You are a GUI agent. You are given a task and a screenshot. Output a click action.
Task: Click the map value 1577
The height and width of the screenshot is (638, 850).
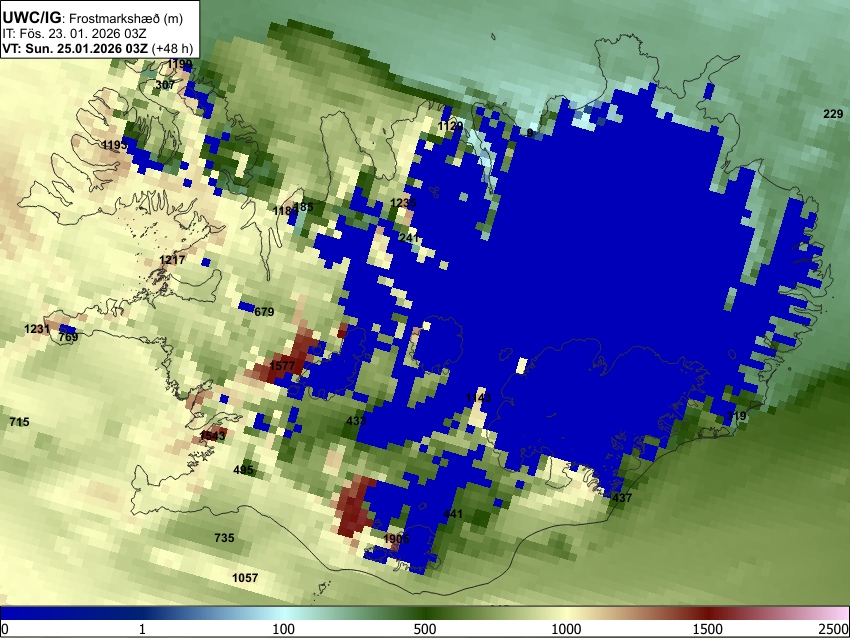[x=282, y=366]
